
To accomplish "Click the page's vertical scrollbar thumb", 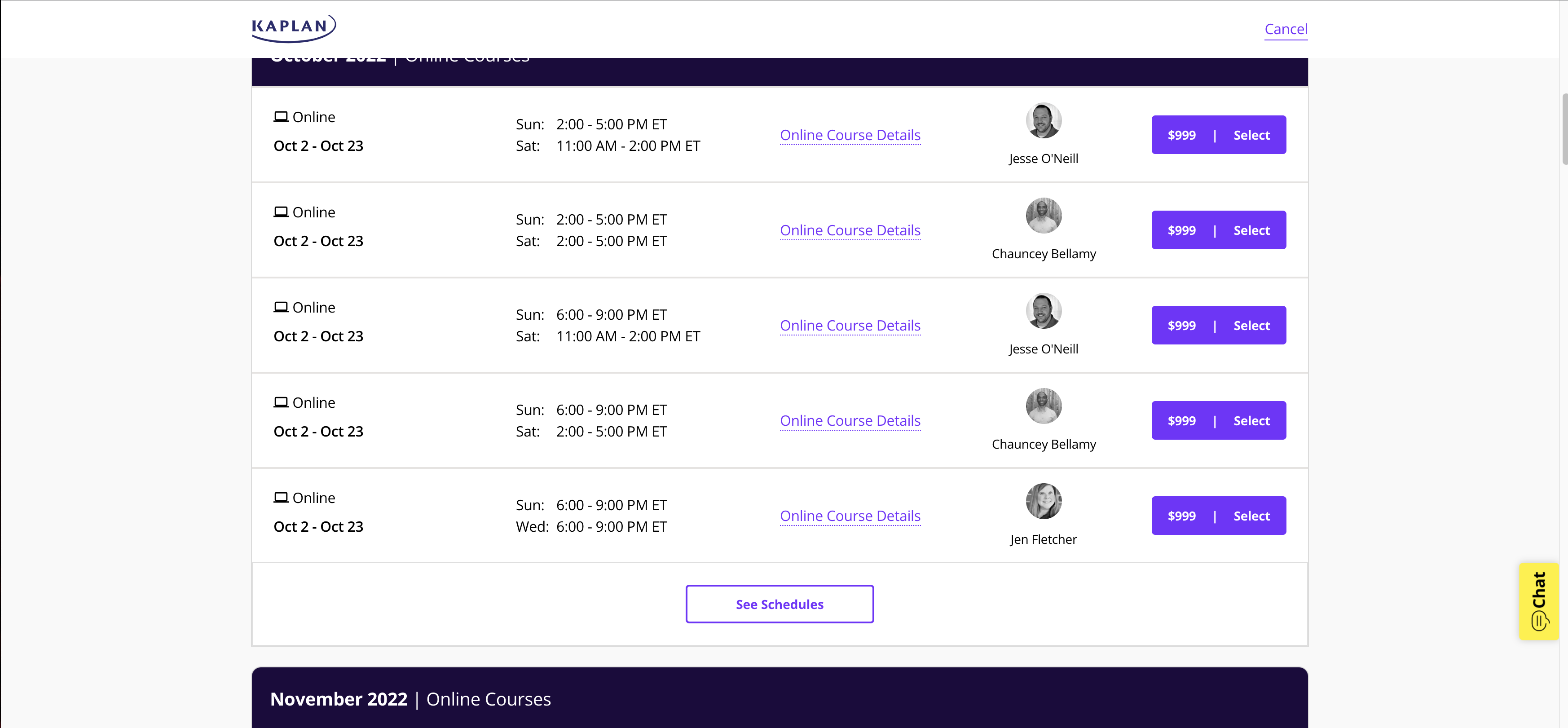I will point(1564,129).
